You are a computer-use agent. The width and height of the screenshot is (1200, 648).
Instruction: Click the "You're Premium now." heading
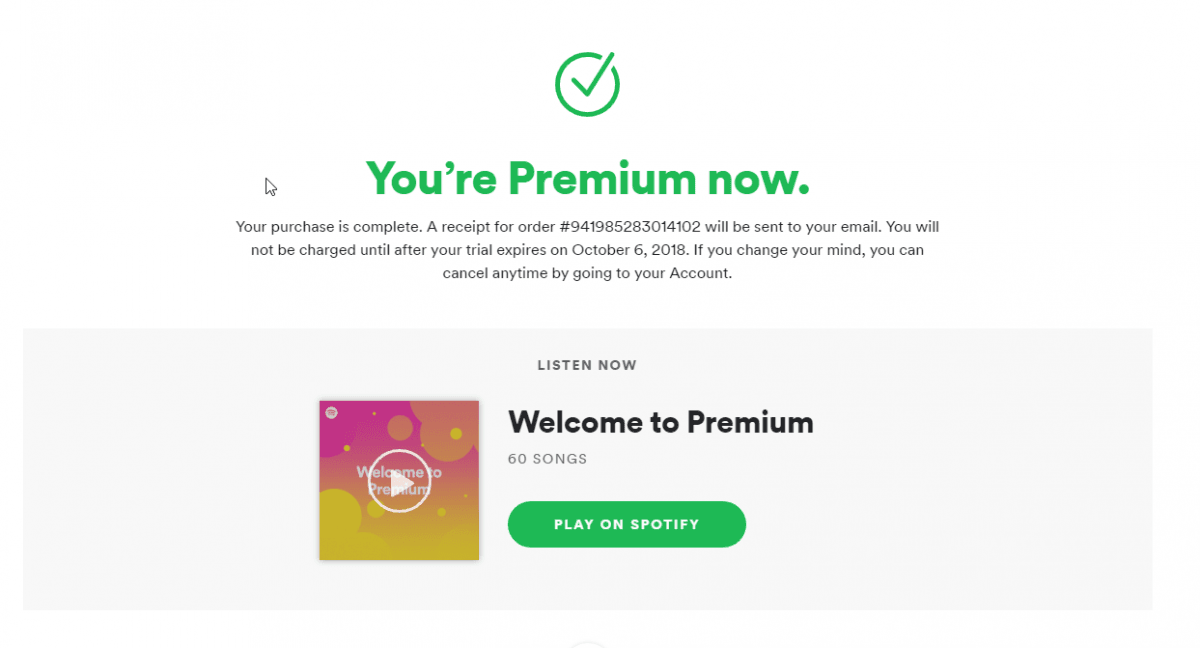(x=588, y=178)
